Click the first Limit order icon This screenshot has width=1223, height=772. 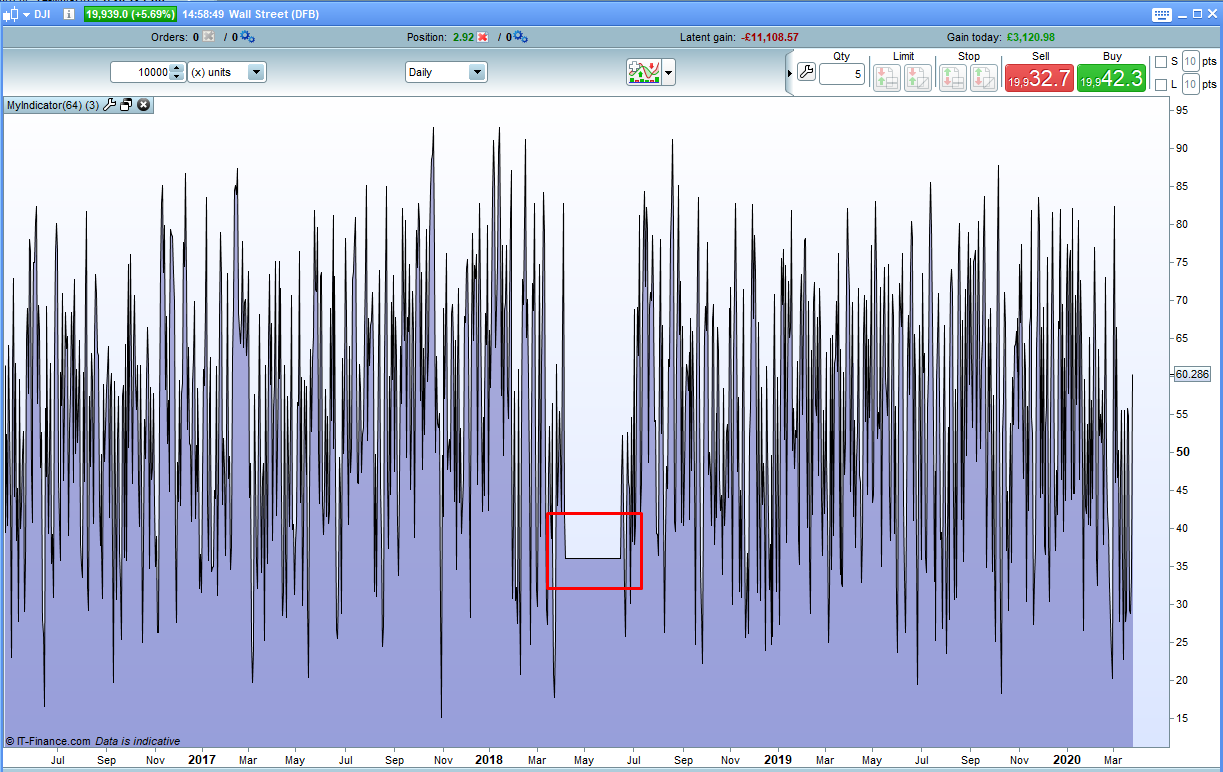click(886, 77)
